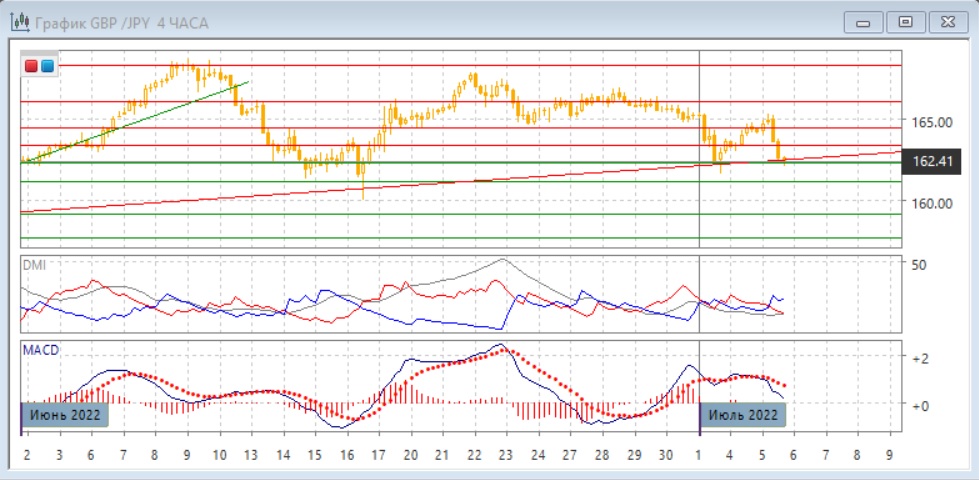
Task: Click the candlestick chart icon in title bar
Action: point(19,21)
